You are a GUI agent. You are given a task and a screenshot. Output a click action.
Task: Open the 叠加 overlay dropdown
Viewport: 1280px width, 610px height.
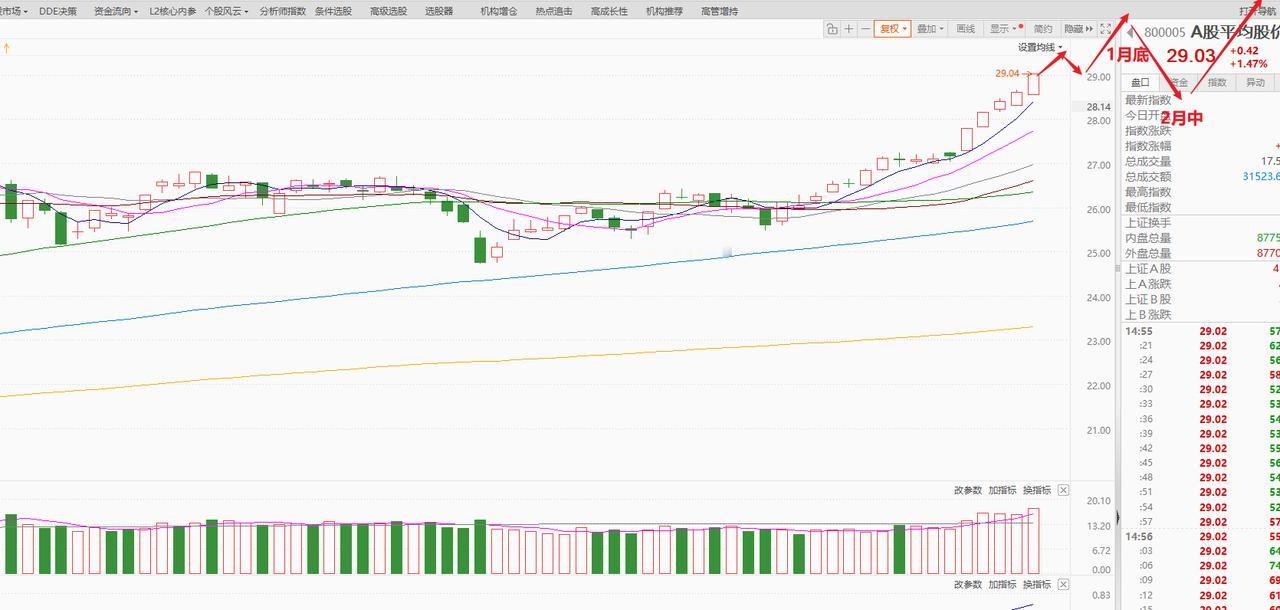[930, 29]
